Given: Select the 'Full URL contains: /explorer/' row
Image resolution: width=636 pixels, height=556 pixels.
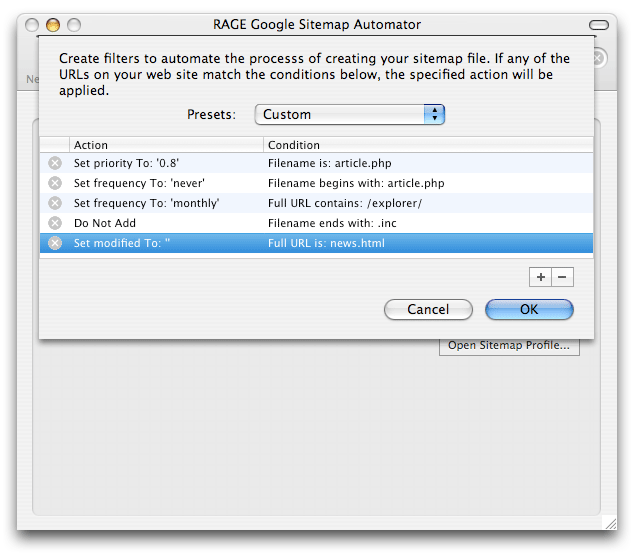Looking at the screenshot, I should (x=316, y=203).
